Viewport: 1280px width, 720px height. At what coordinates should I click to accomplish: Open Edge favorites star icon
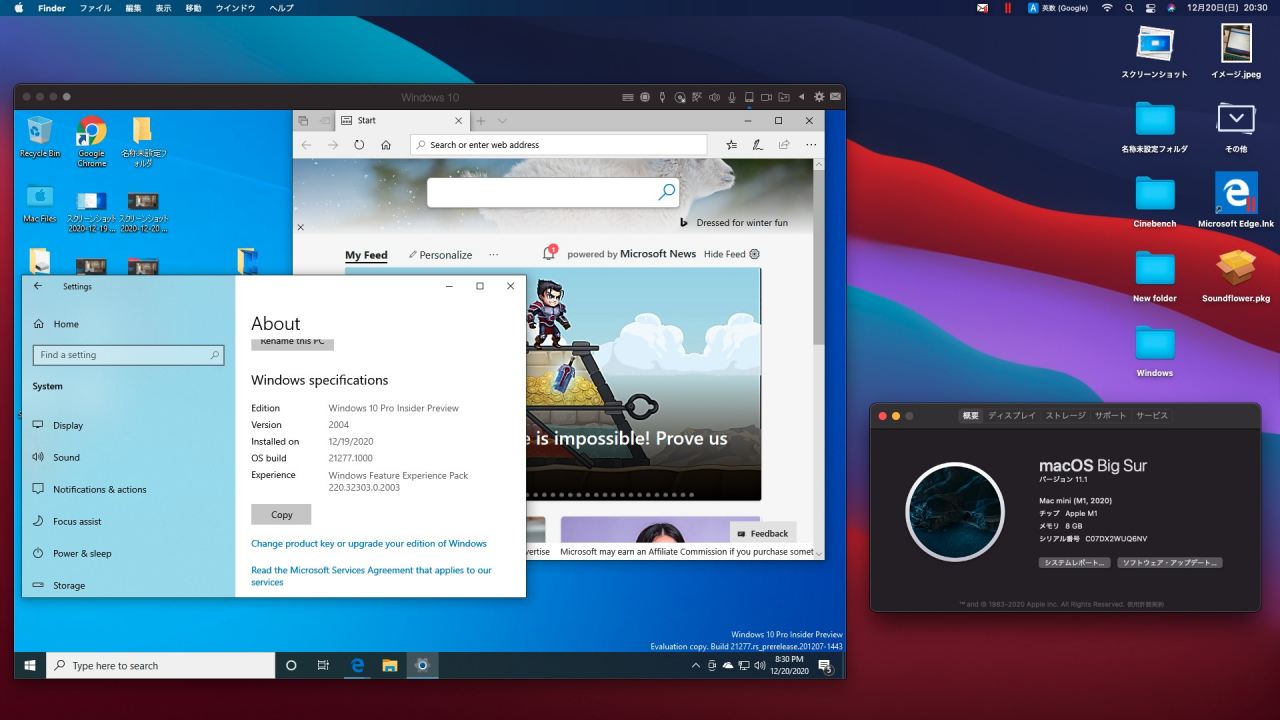732,145
